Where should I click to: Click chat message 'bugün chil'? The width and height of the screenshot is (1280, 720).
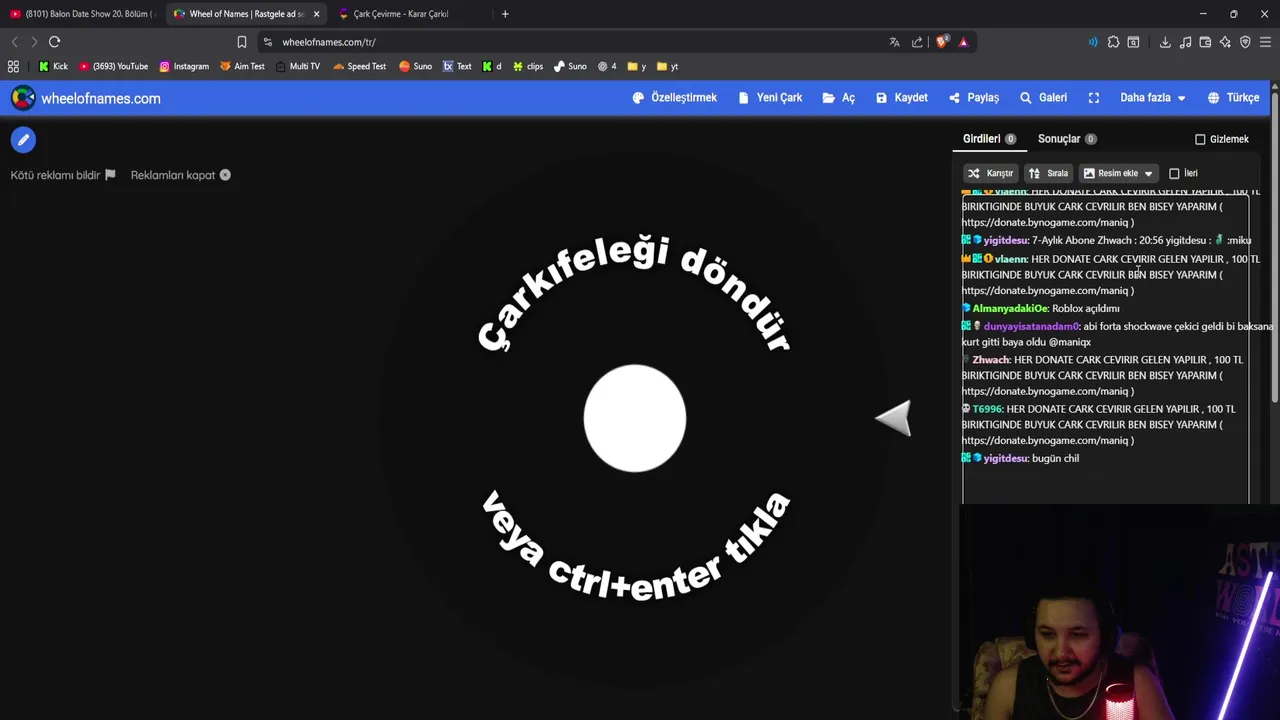(x=1055, y=458)
